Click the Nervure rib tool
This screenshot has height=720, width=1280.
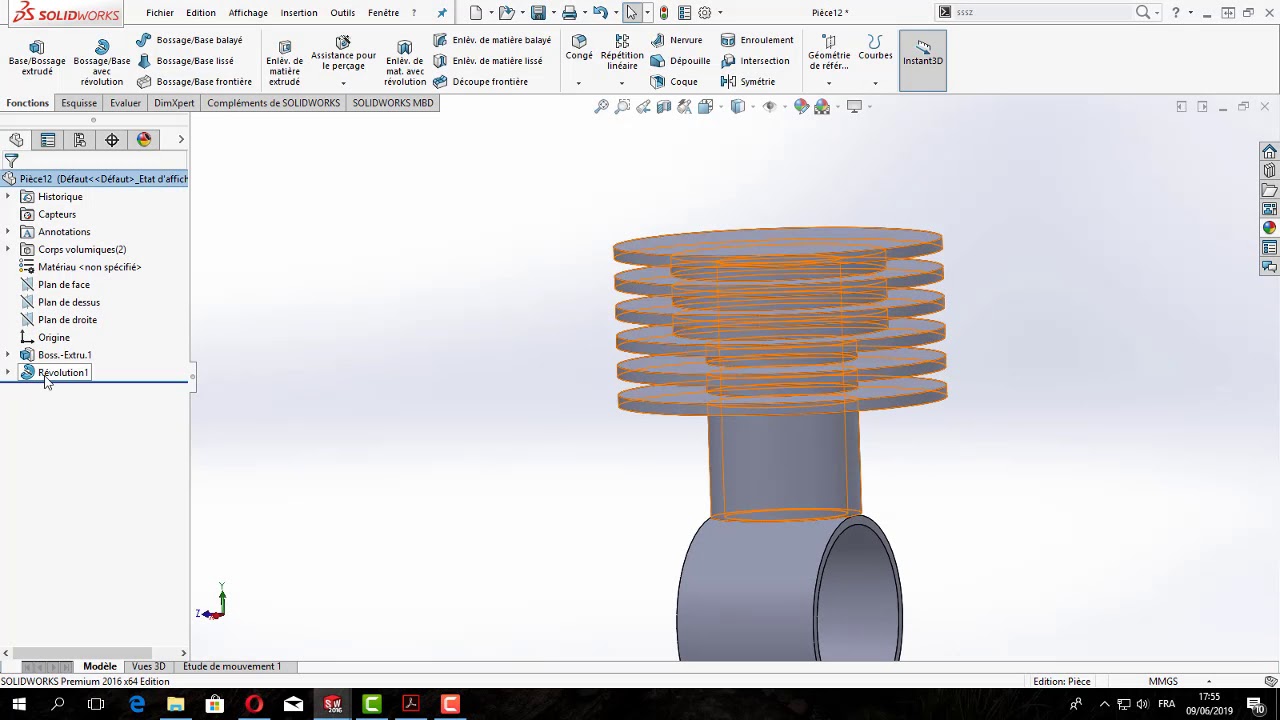click(676, 40)
